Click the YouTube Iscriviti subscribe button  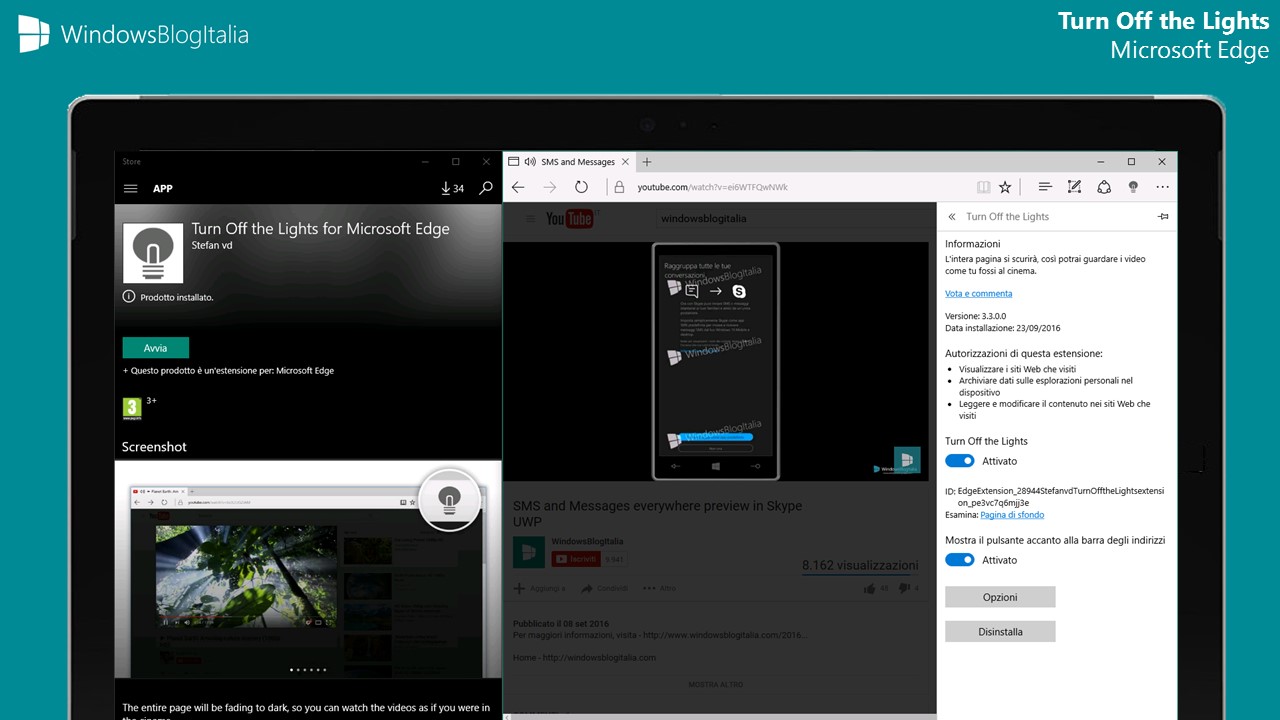[576, 559]
